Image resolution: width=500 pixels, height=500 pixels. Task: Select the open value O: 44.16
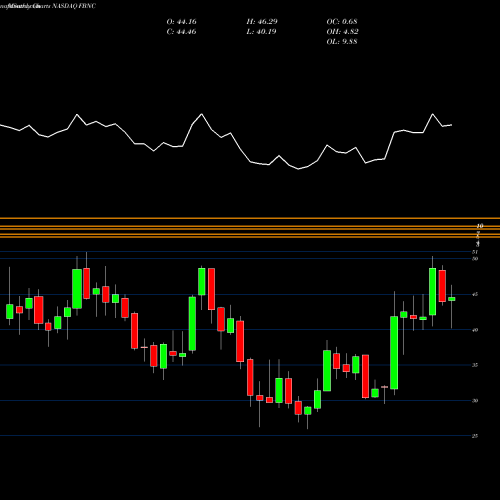pos(181,22)
